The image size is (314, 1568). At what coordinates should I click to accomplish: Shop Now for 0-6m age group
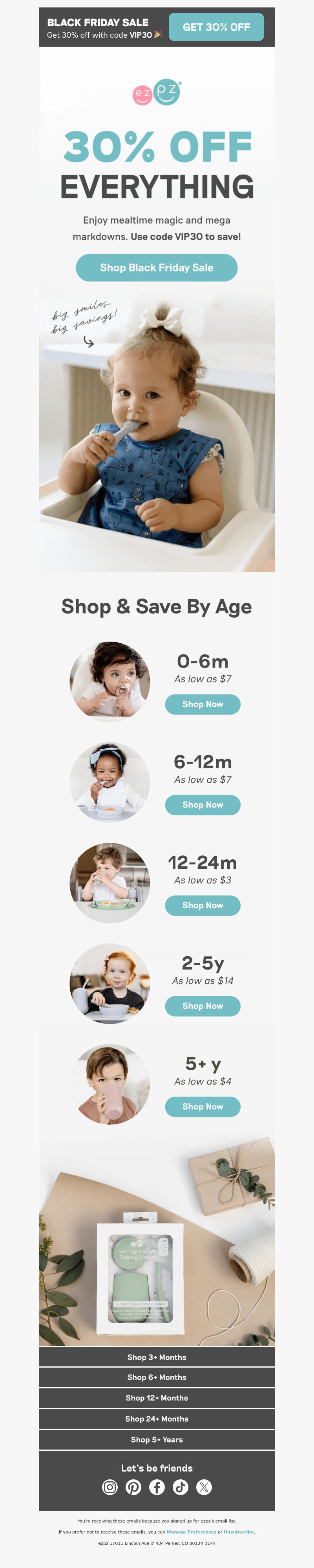[203, 704]
